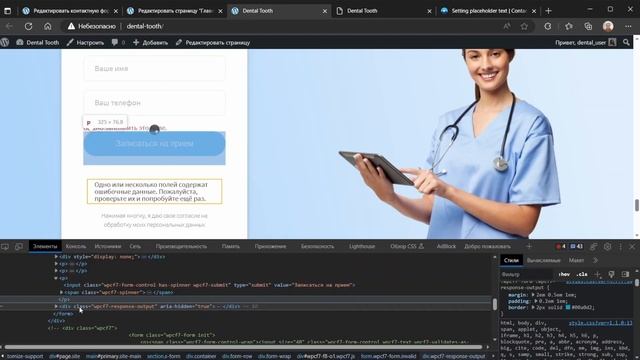This screenshot has height=360, width=640.
Task: Expand padding shorthand in styles
Action: click(x=536, y=301)
